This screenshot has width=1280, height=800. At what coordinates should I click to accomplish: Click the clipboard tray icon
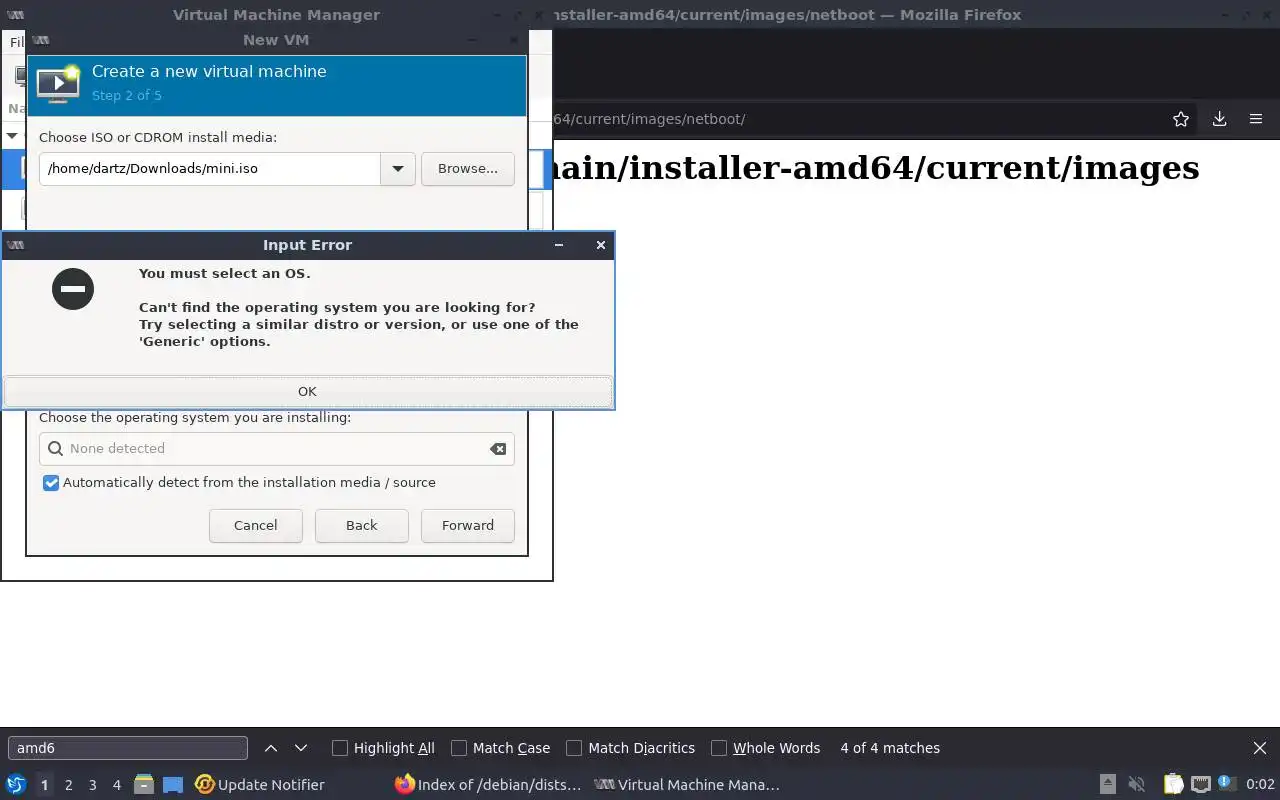pos(1173,785)
